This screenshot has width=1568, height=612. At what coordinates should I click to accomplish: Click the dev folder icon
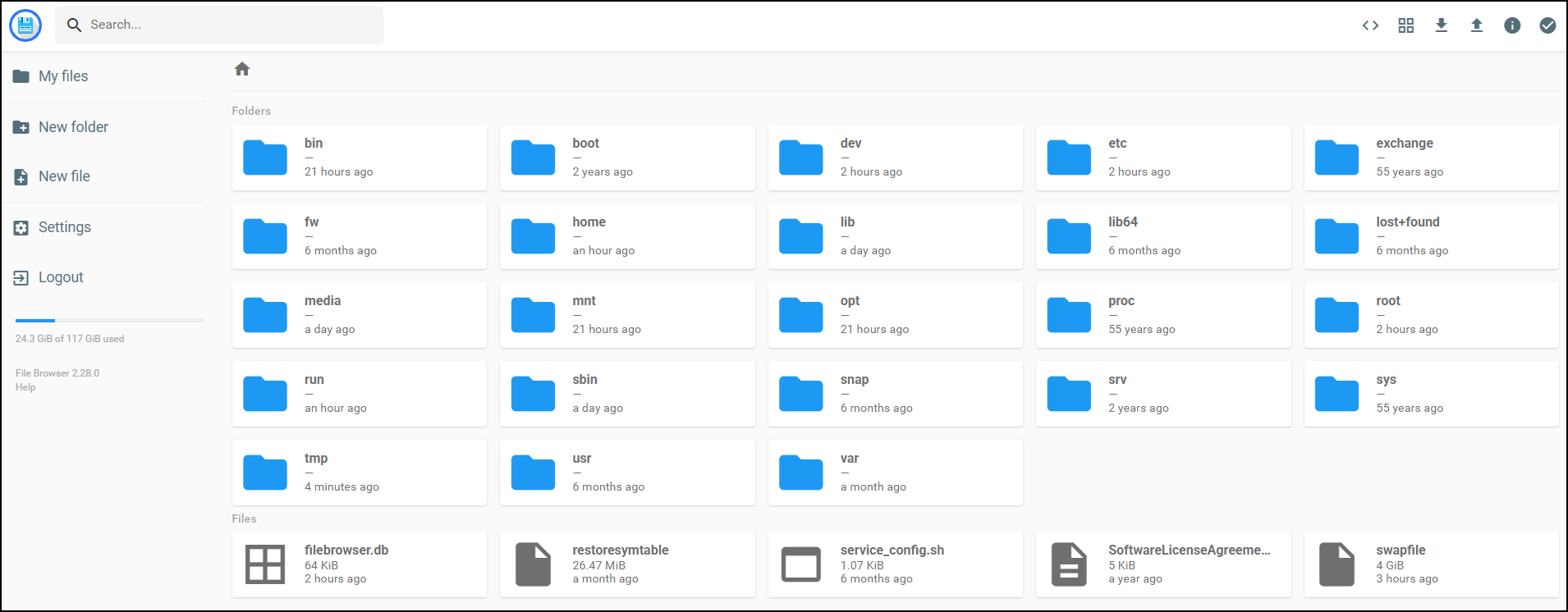coord(801,158)
